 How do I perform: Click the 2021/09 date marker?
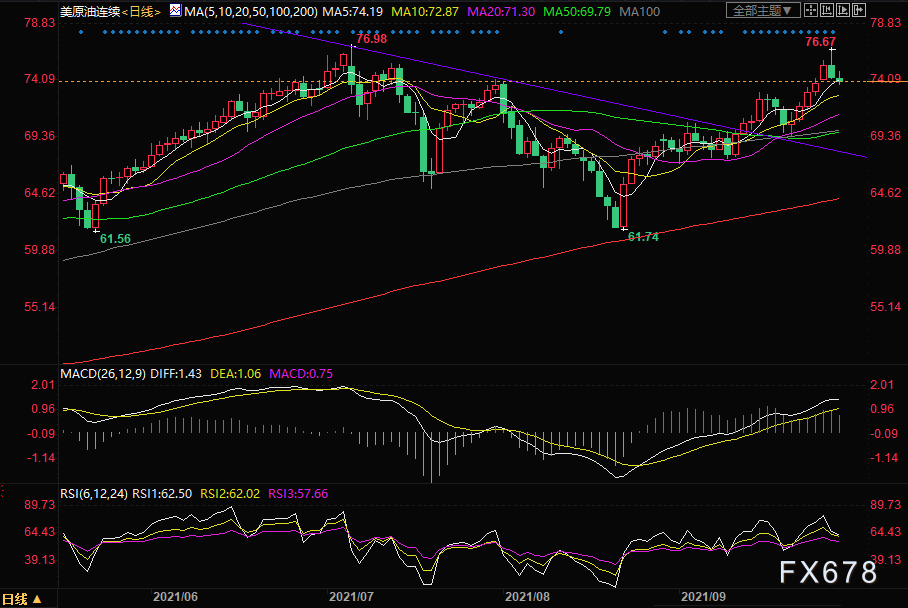[703, 597]
